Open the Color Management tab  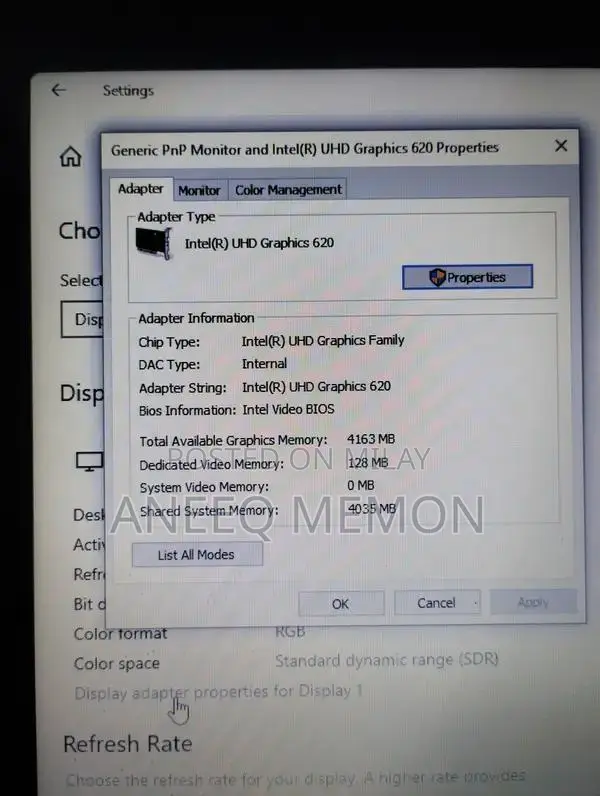pos(288,190)
